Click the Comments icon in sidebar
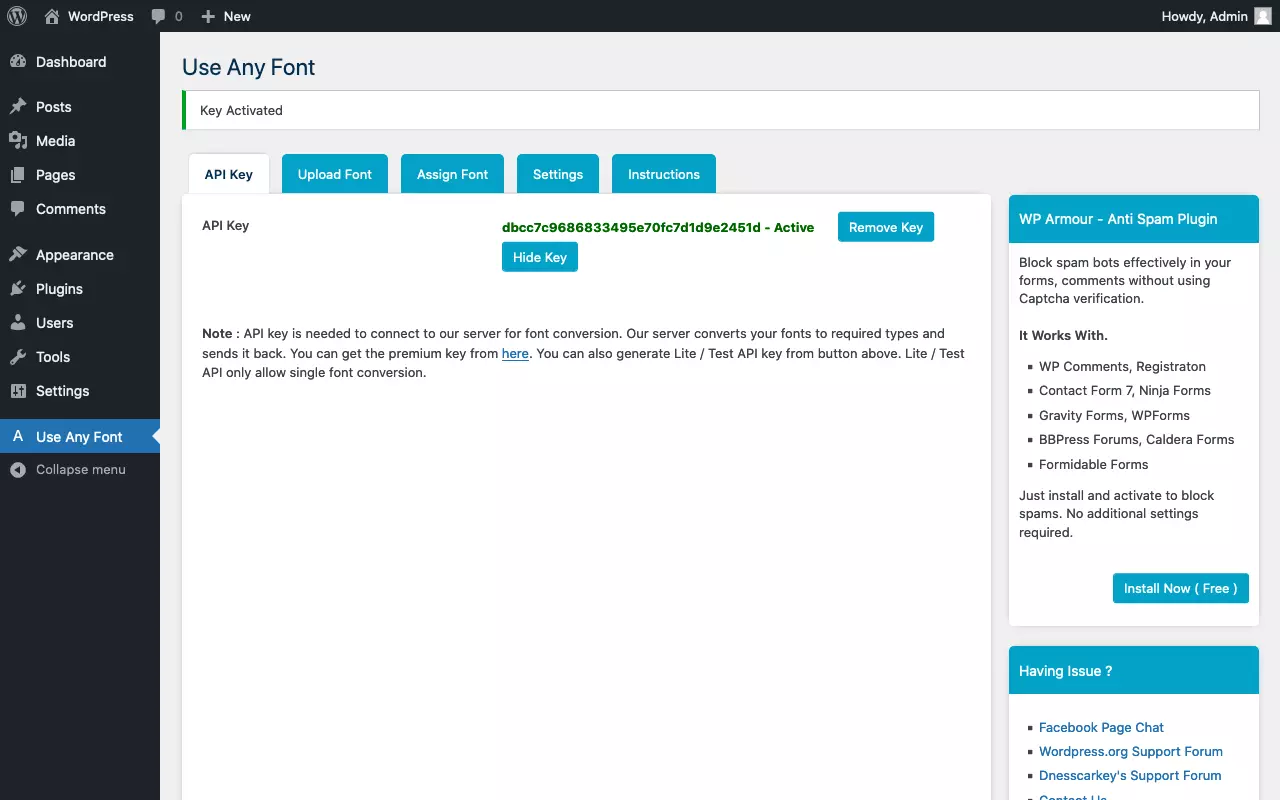The width and height of the screenshot is (1280, 800). pos(18,209)
